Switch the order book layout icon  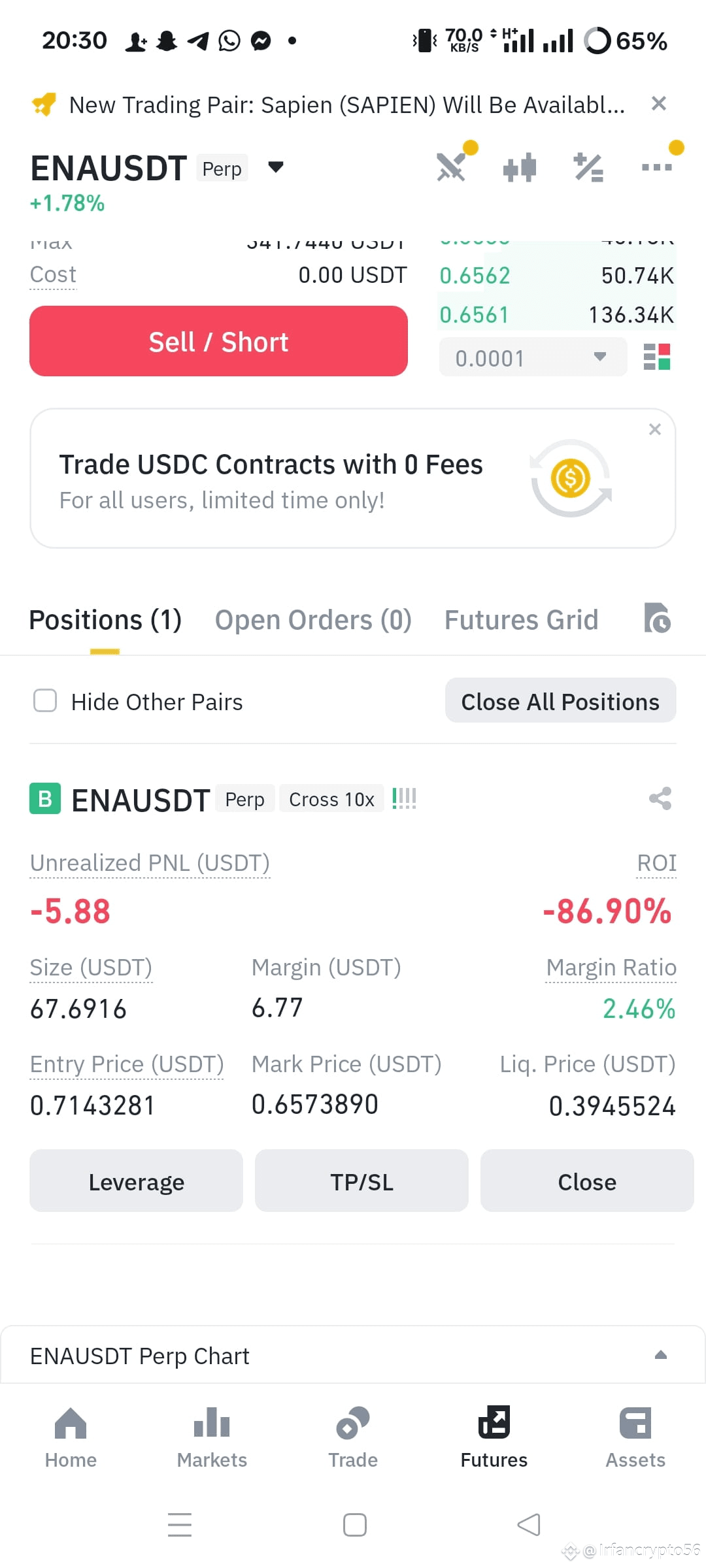657,357
